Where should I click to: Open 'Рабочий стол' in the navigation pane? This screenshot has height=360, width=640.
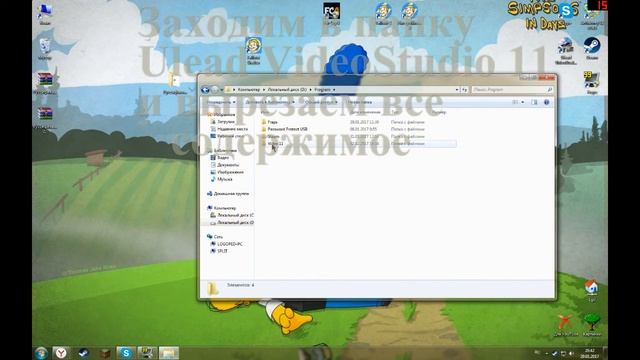pyautogui.click(x=231, y=136)
